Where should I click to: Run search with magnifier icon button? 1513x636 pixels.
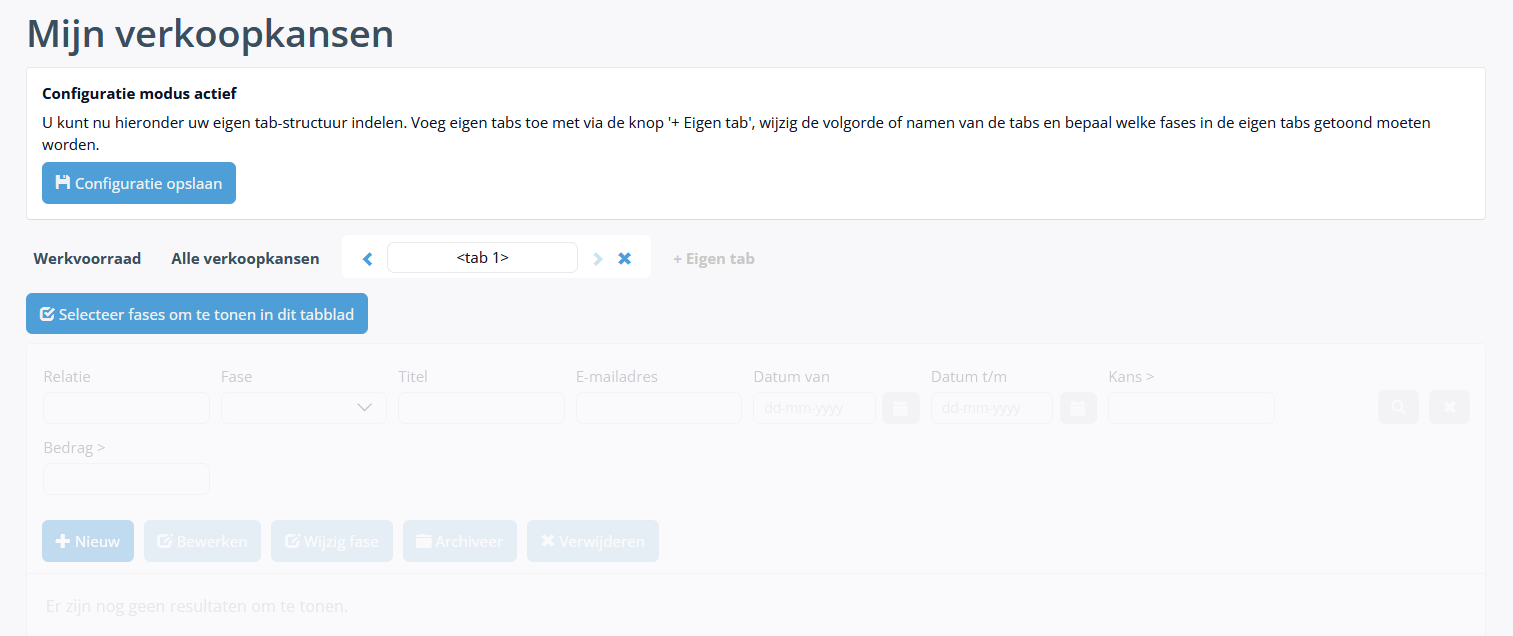click(x=1398, y=407)
